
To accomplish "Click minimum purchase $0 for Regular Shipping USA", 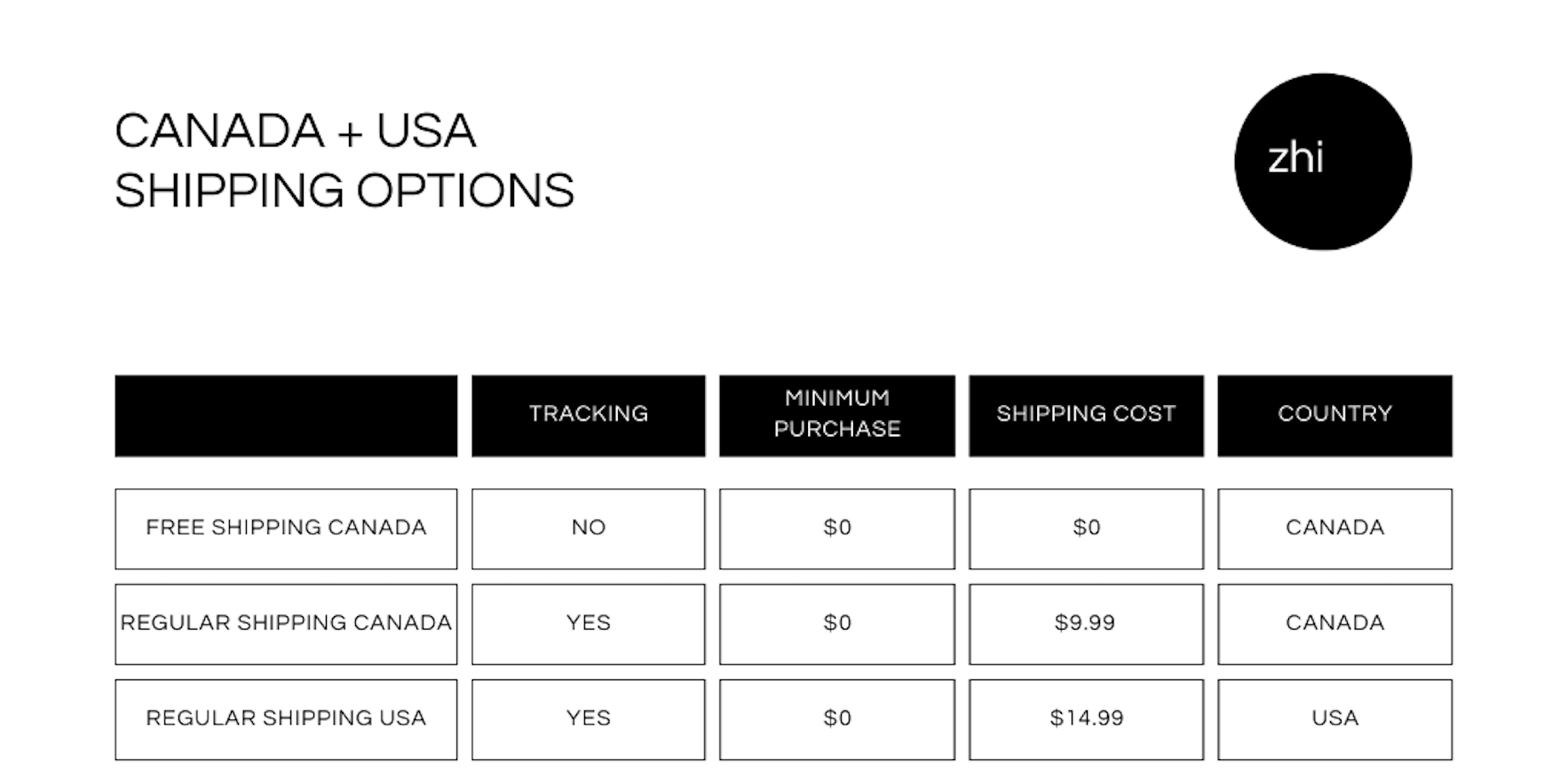I will click(837, 718).
